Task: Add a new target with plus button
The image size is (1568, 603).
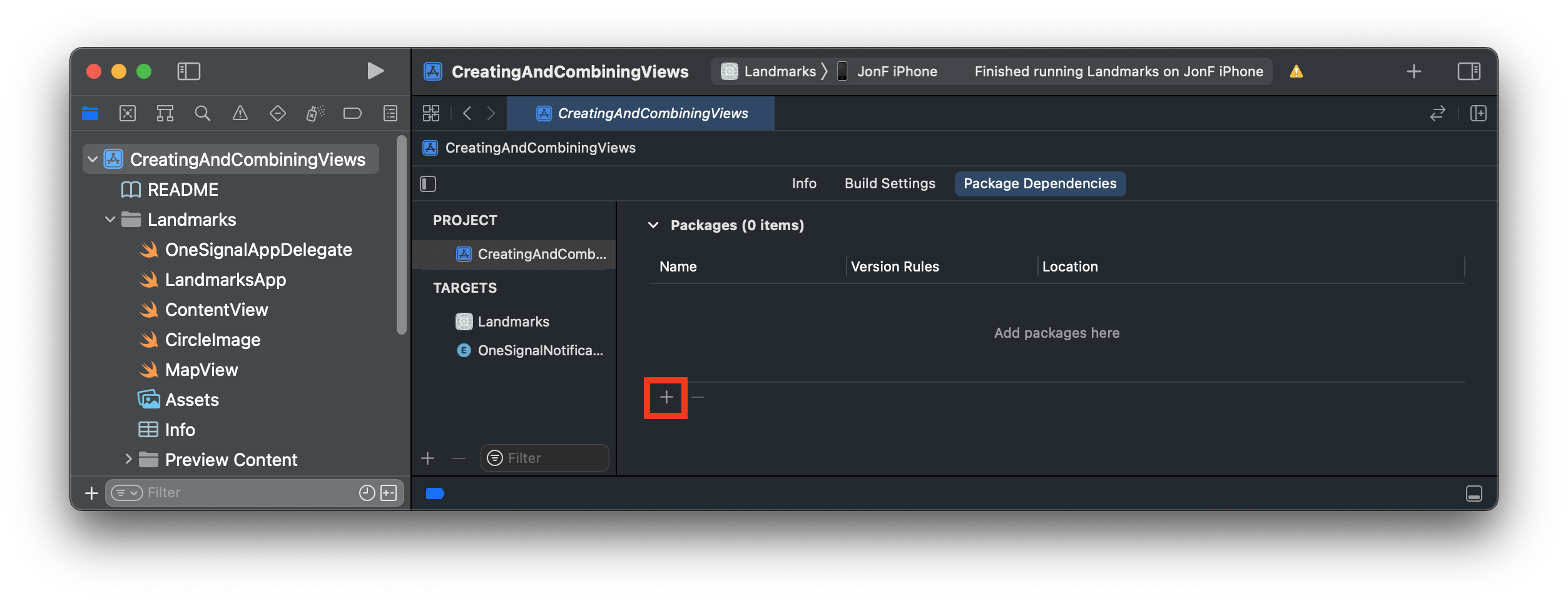Action: [x=428, y=459]
